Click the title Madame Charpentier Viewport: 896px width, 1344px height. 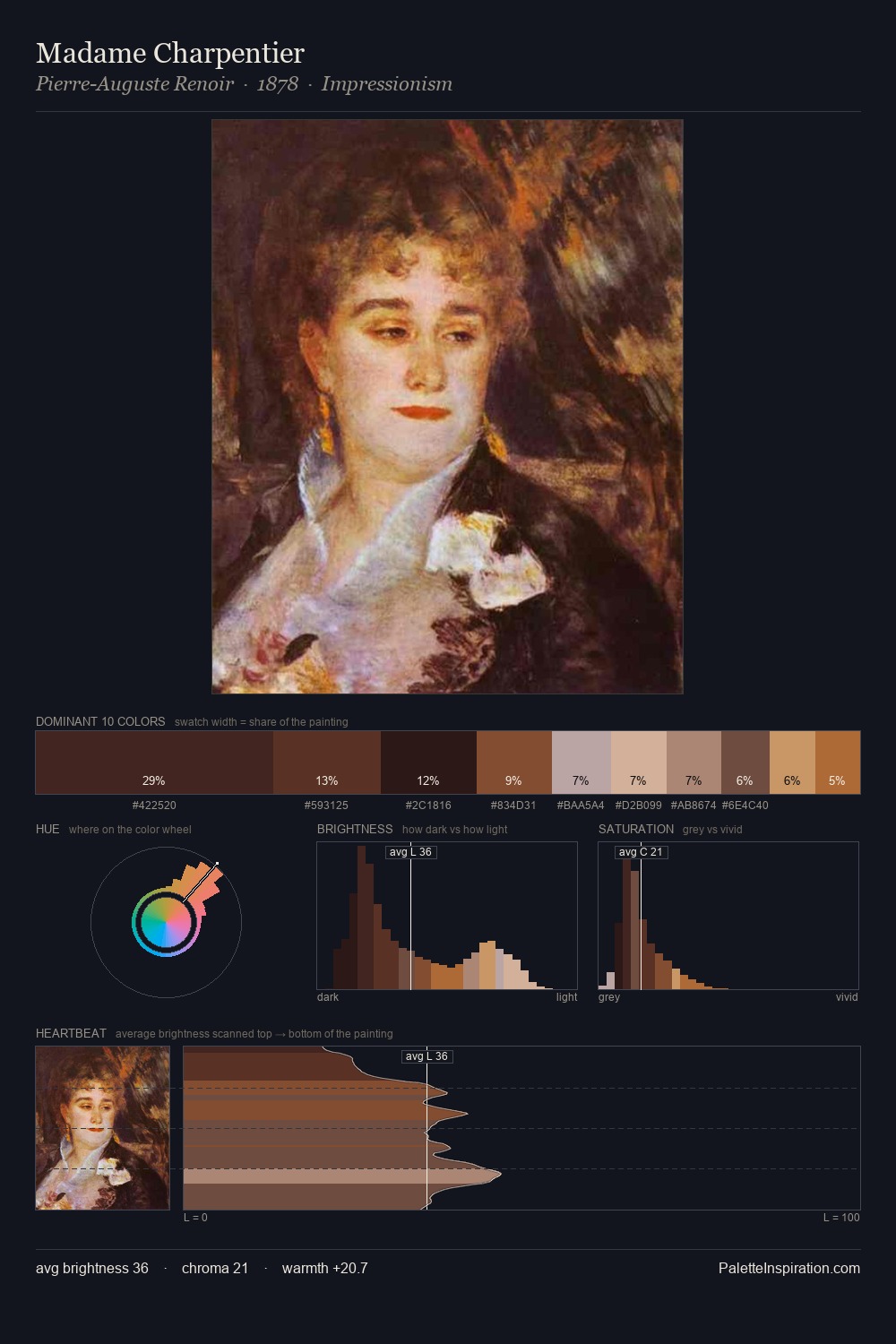pyautogui.click(x=170, y=53)
